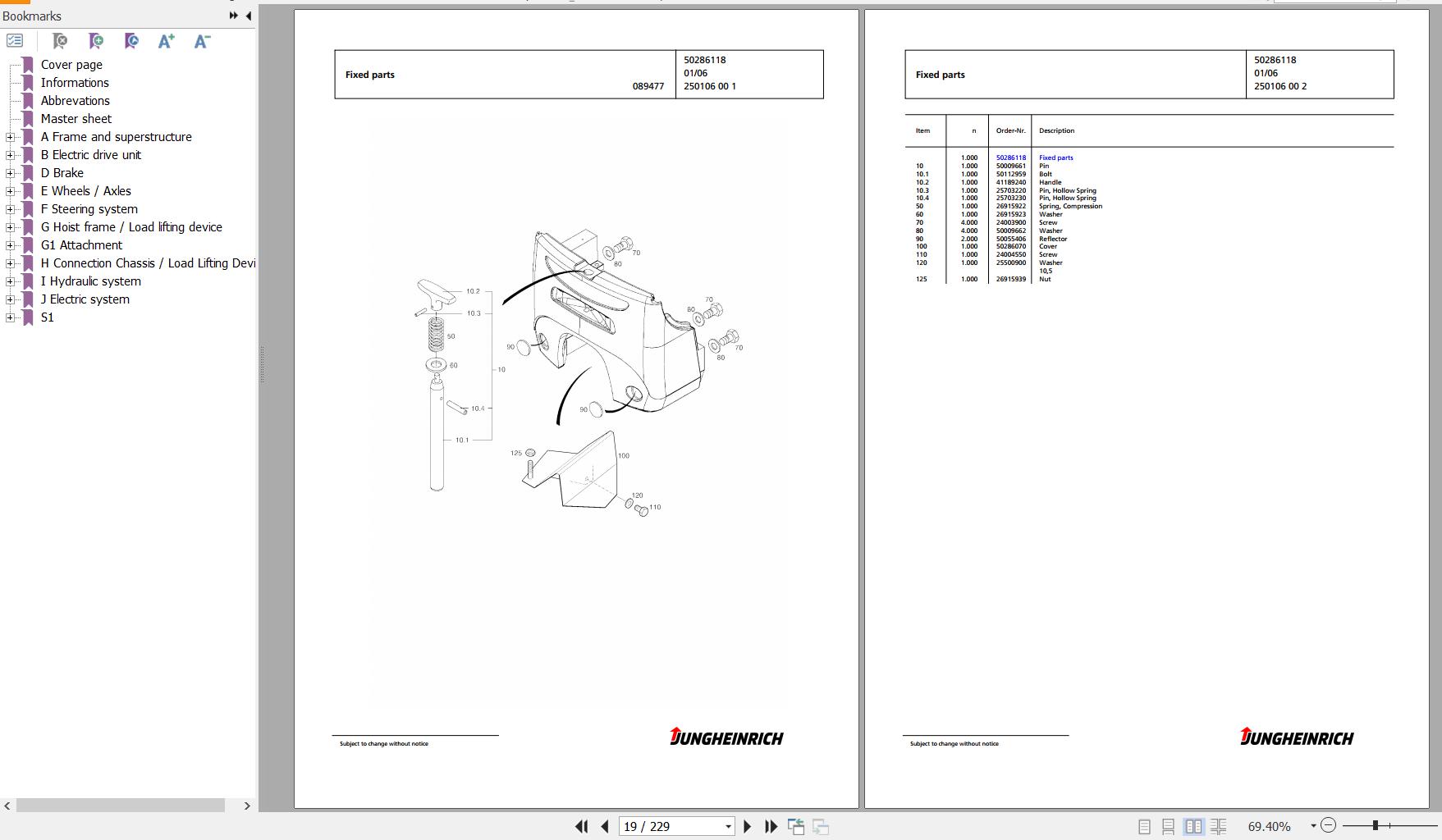Click order number 26915939 for Nut
1442x840 pixels.
(x=1011, y=279)
